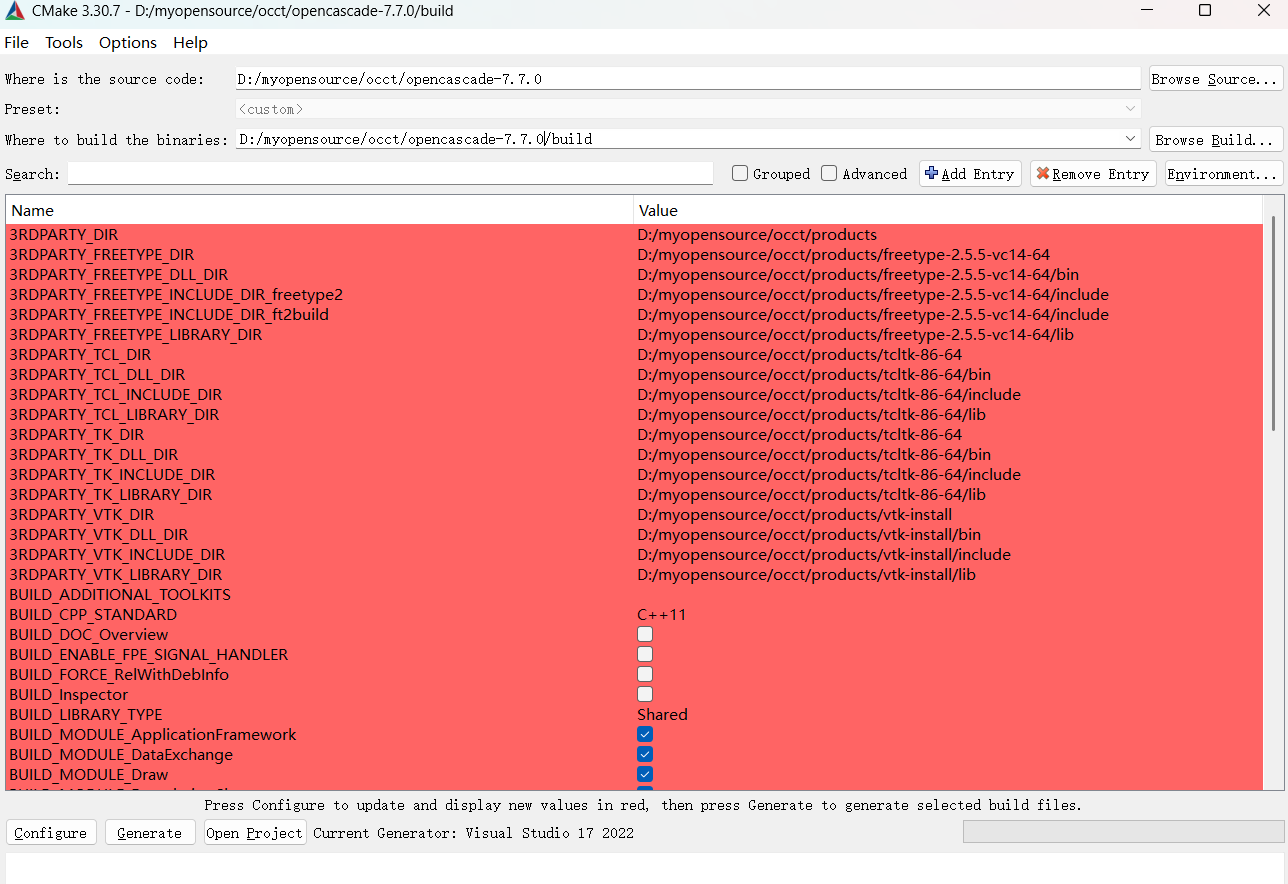Image resolution: width=1288 pixels, height=884 pixels.
Task: Enable the Advanced checkbox
Action: pyautogui.click(x=829, y=173)
